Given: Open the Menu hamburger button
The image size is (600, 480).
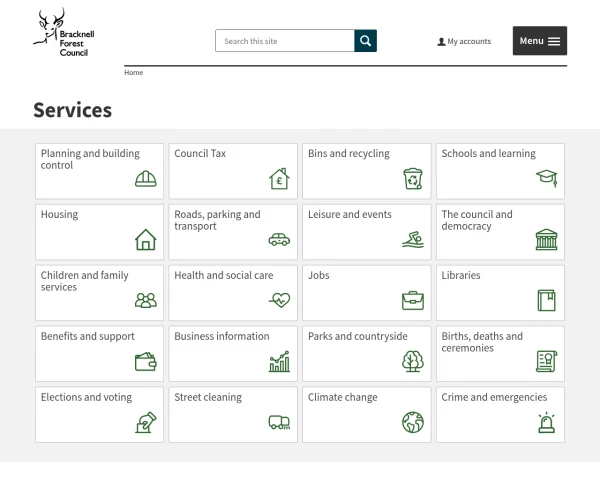Looking at the screenshot, I should (540, 41).
